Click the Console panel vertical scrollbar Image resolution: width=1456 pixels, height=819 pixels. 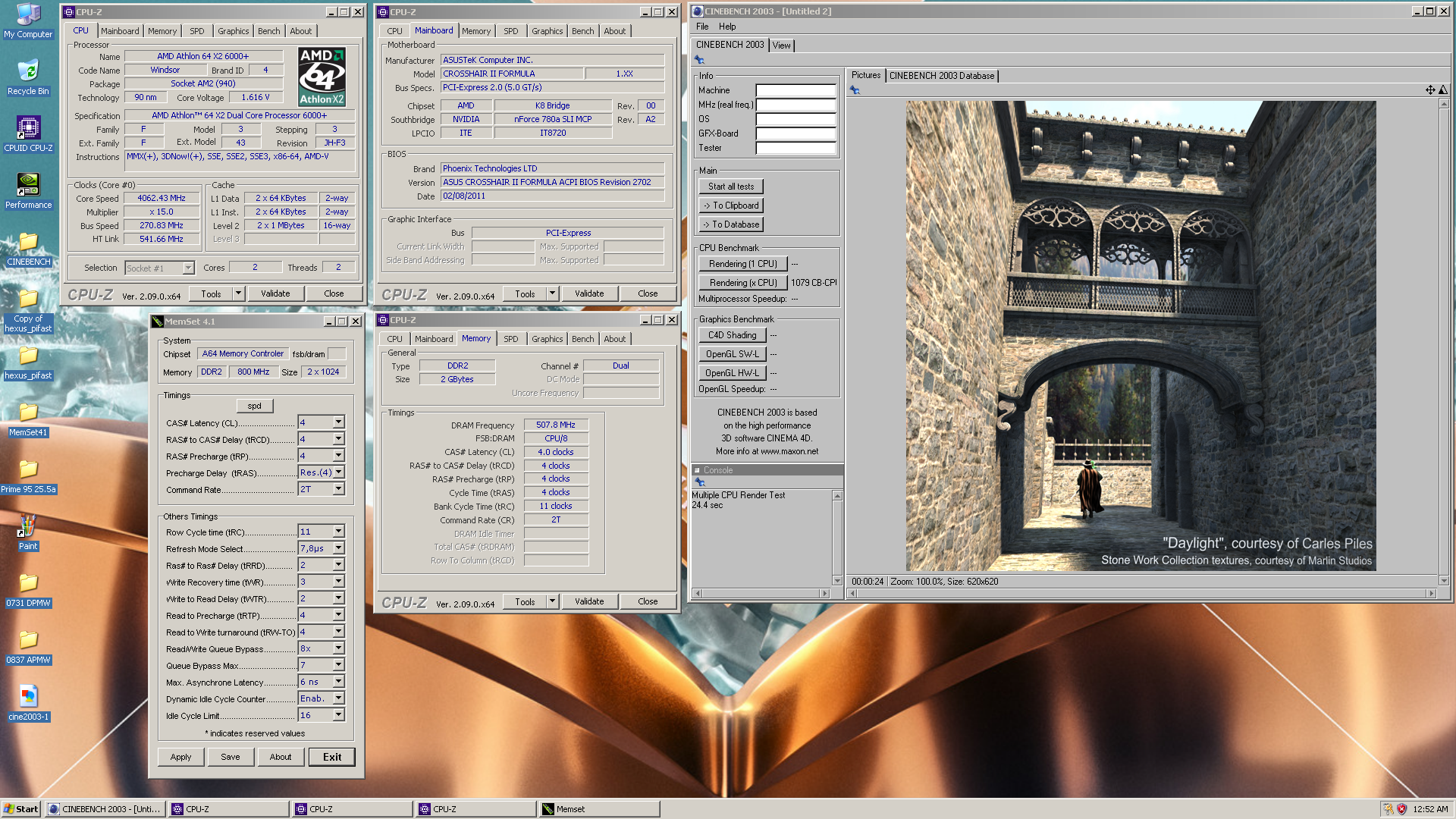tap(837, 538)
